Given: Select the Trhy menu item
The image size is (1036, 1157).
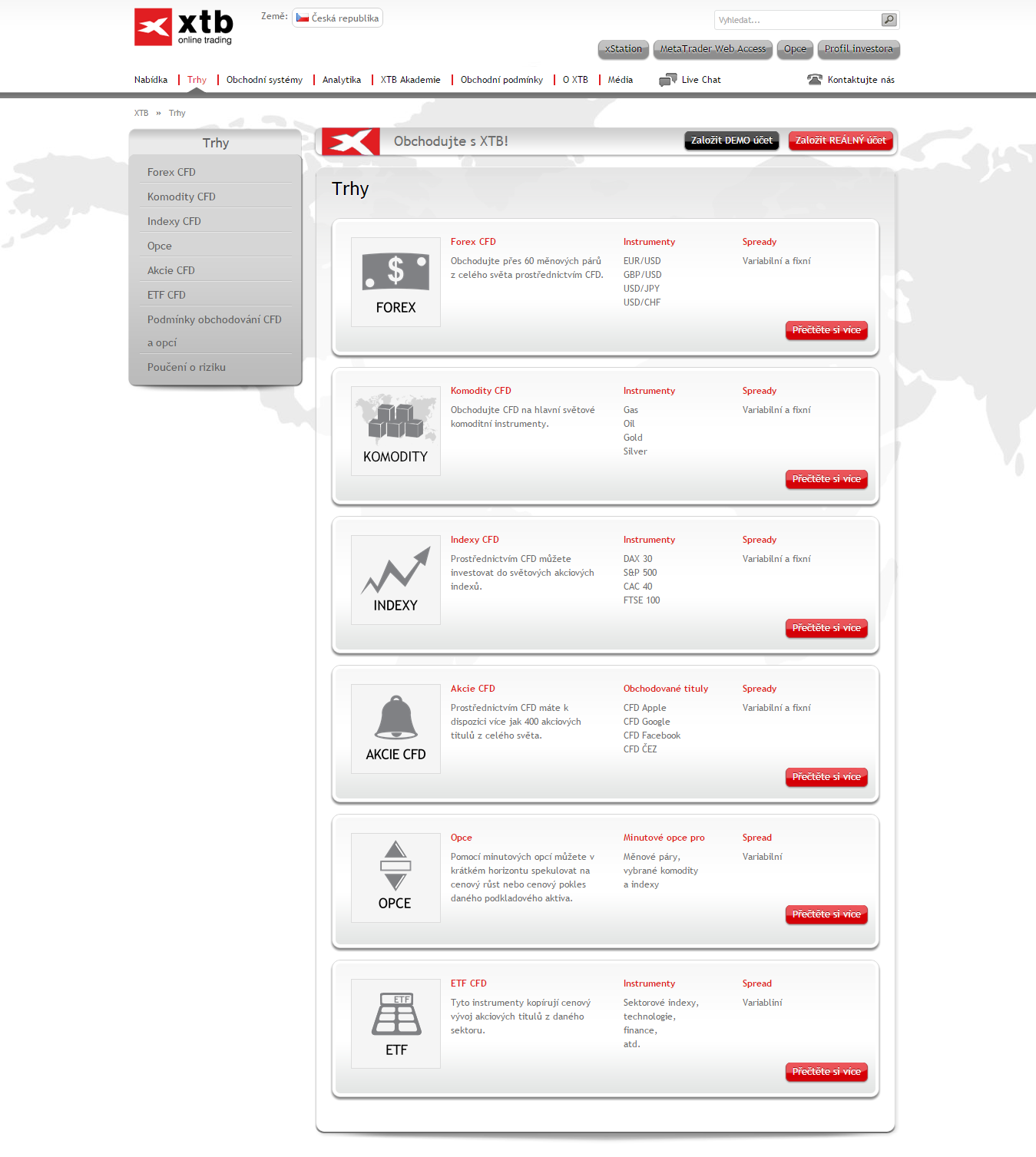Looking at the screenshot, I should pyautogui.click(x=197, y=80).
